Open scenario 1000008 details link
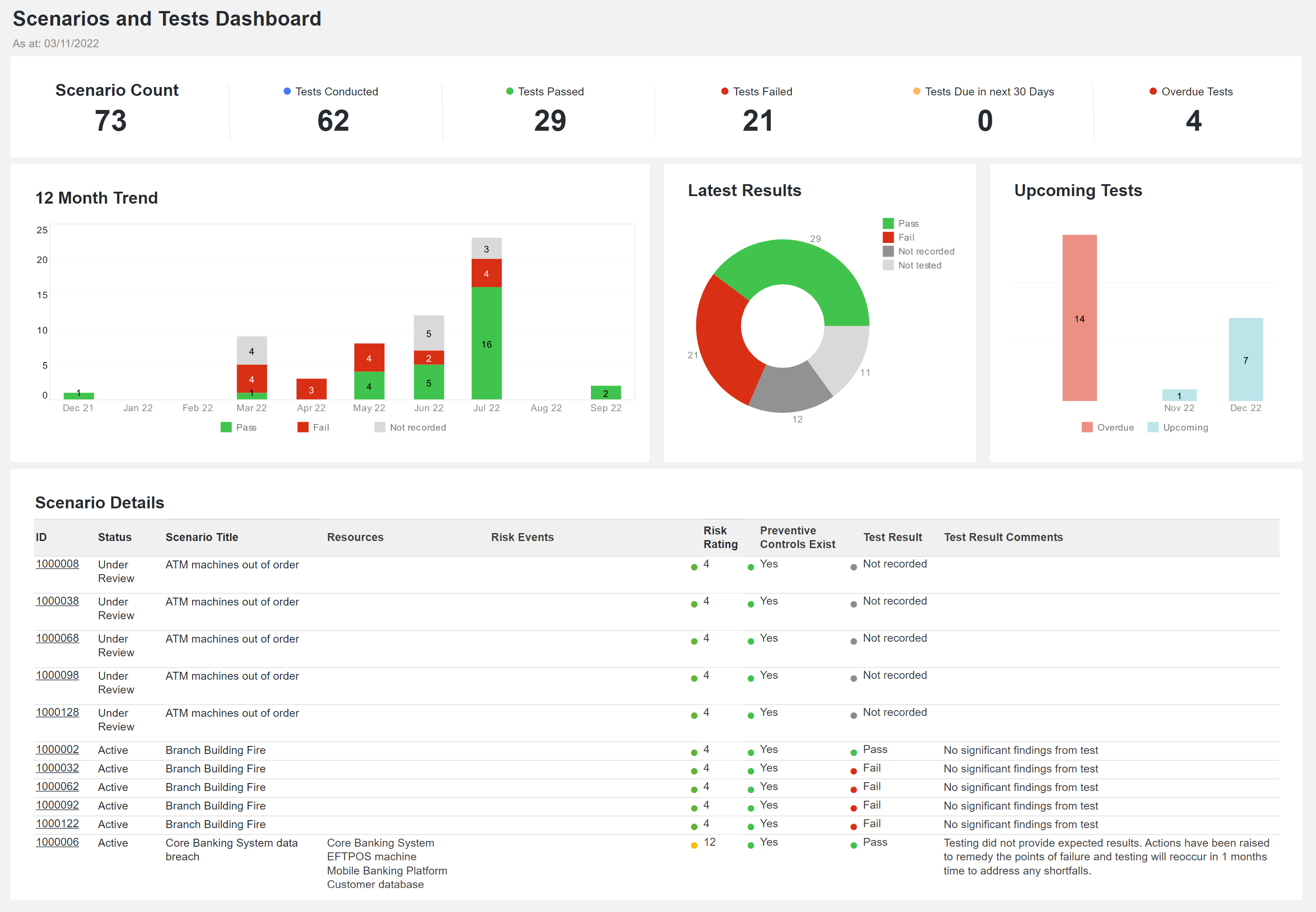1316x912 pixels. (58, 564)
